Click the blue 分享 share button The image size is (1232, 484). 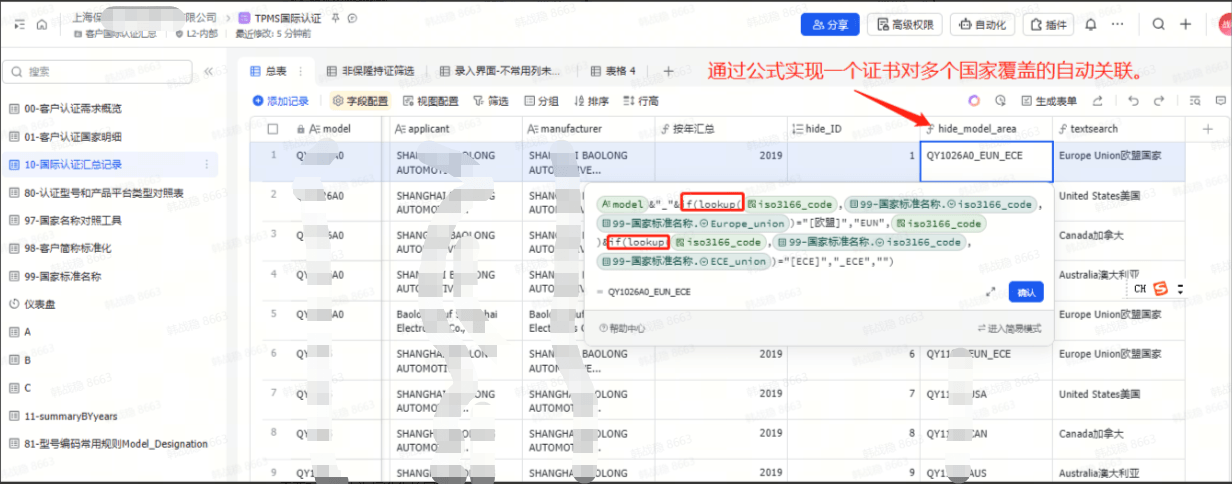(x=830, y=24)
